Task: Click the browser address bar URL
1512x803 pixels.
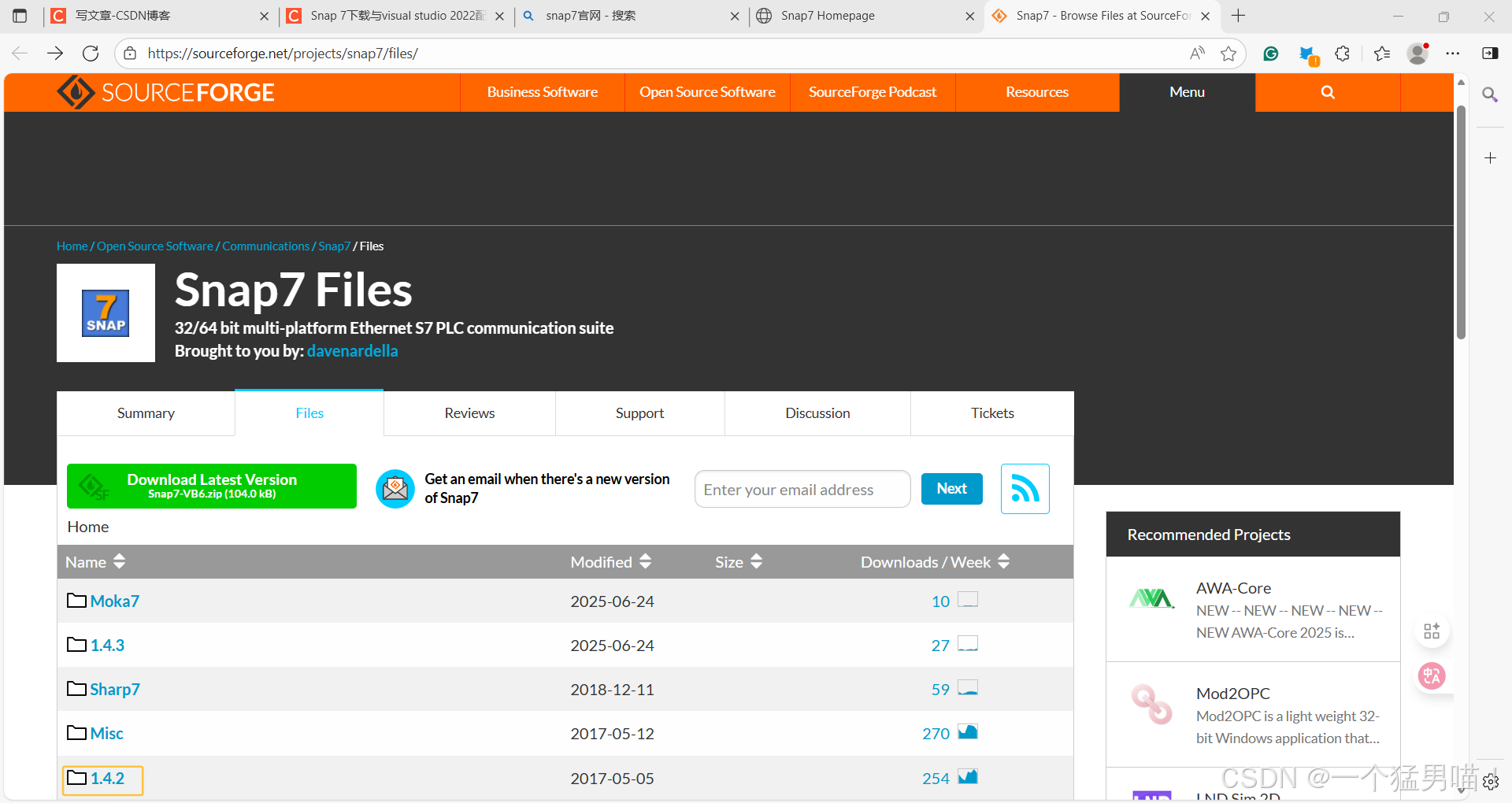Action: coord(282,53)
